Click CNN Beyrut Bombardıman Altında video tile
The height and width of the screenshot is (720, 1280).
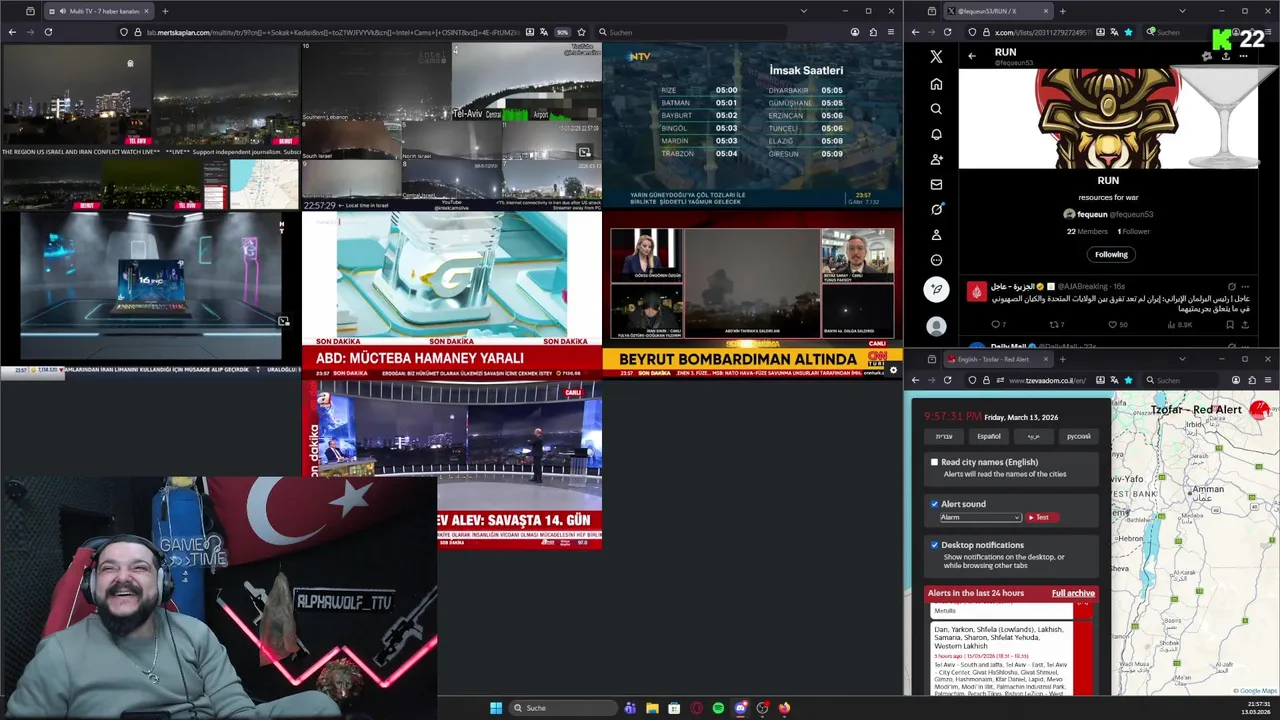[x=752, y=294]
